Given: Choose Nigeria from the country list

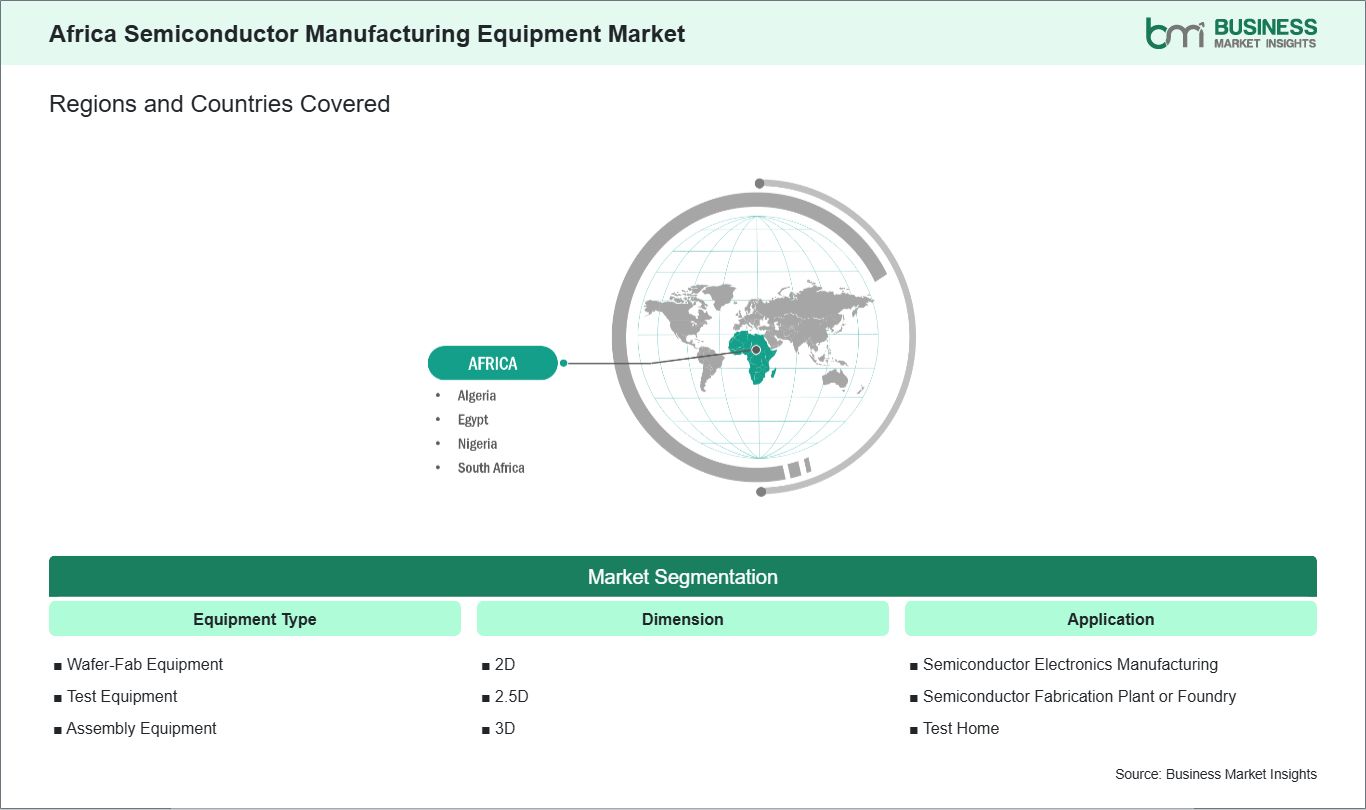Looking at the screenshot, I should (x=477, y=444).
